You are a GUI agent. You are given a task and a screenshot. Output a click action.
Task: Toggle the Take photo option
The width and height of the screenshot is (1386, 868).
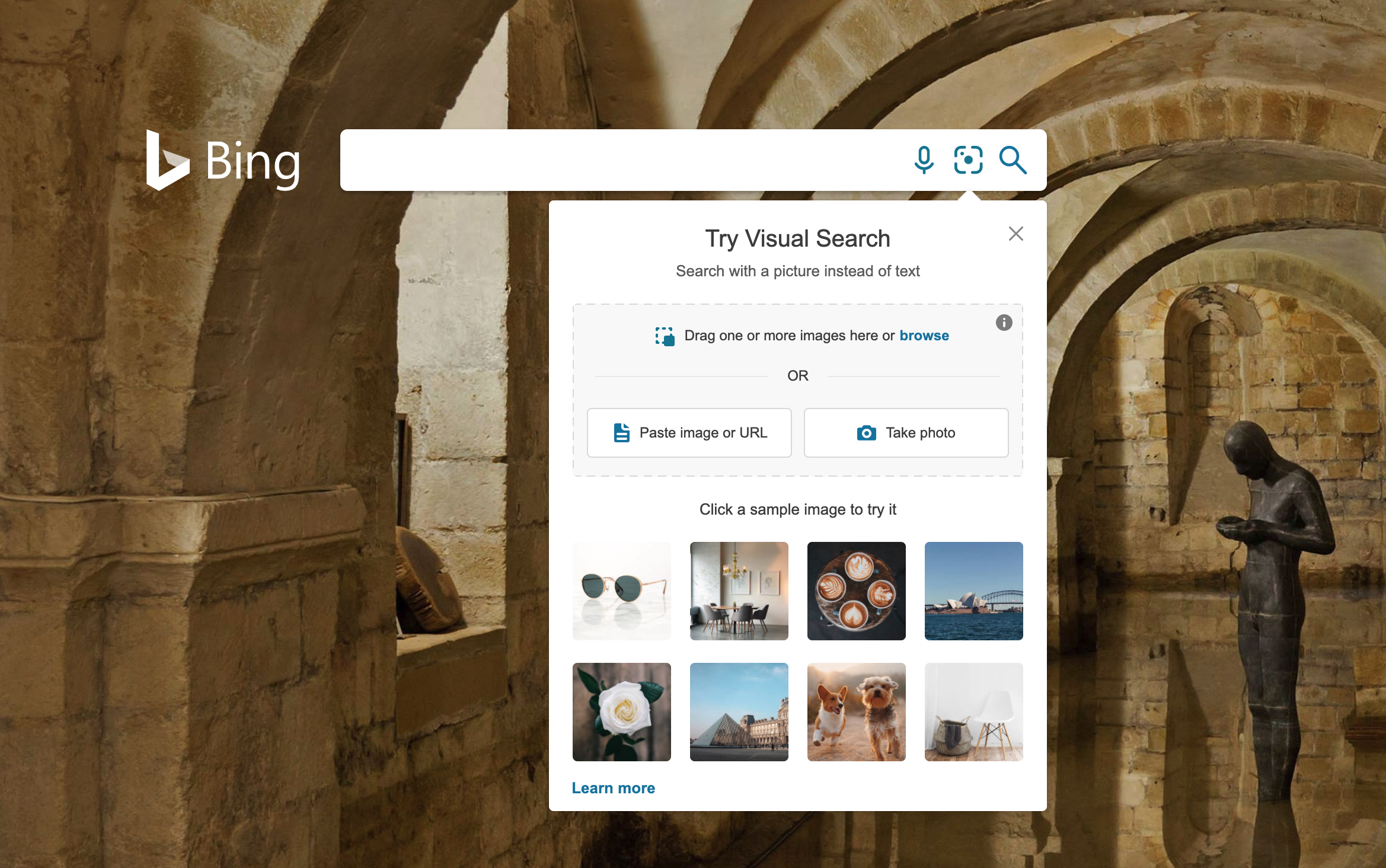click(x=904, y=432)
